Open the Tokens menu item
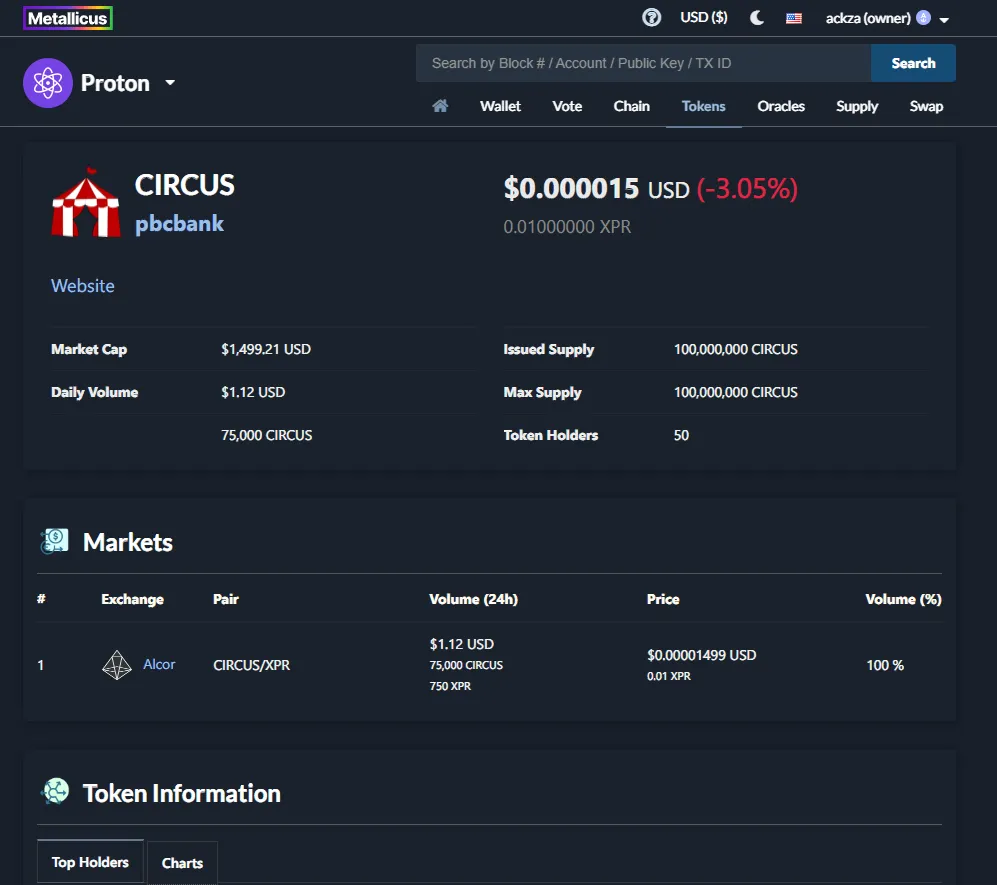 703,106
